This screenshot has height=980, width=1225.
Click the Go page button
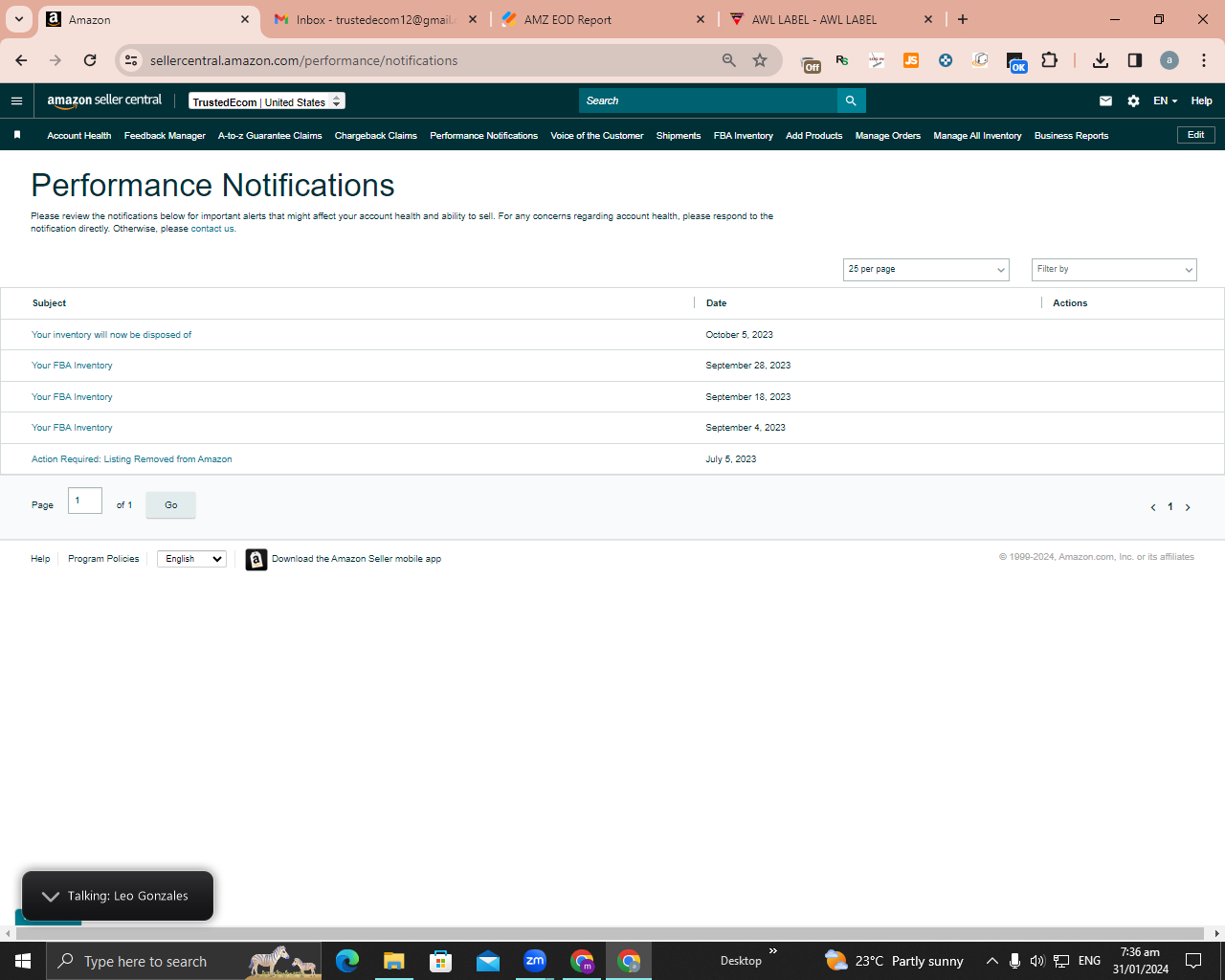tap(170, 505)
